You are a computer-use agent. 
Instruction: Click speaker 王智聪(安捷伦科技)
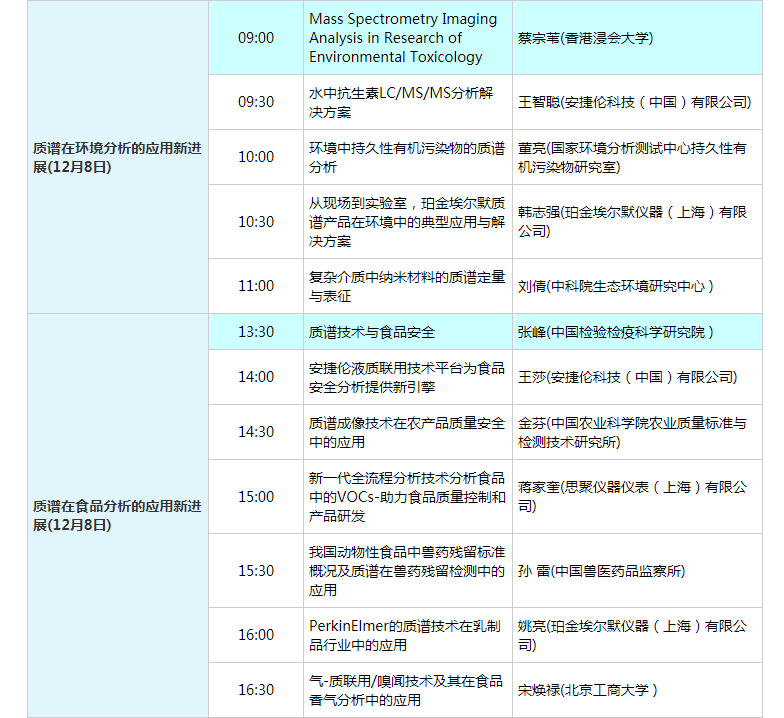[634, 102]
